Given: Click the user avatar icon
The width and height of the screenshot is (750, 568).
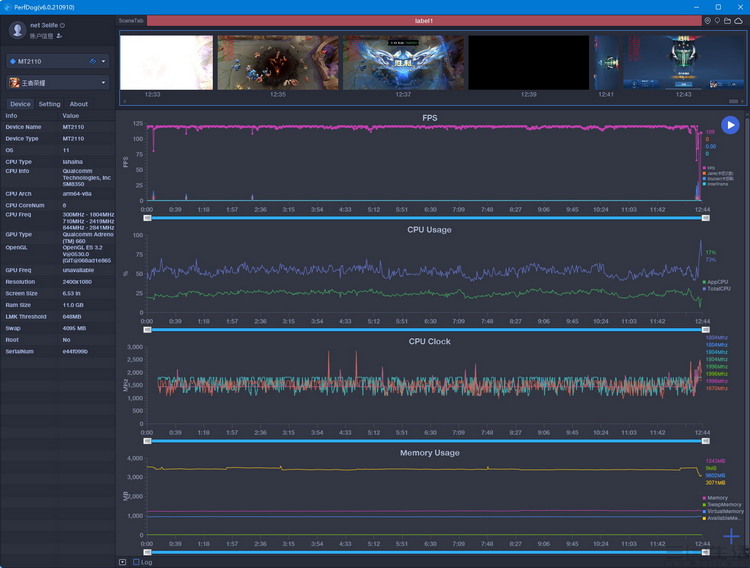Looking at the screenshot, I should point(20,29).
